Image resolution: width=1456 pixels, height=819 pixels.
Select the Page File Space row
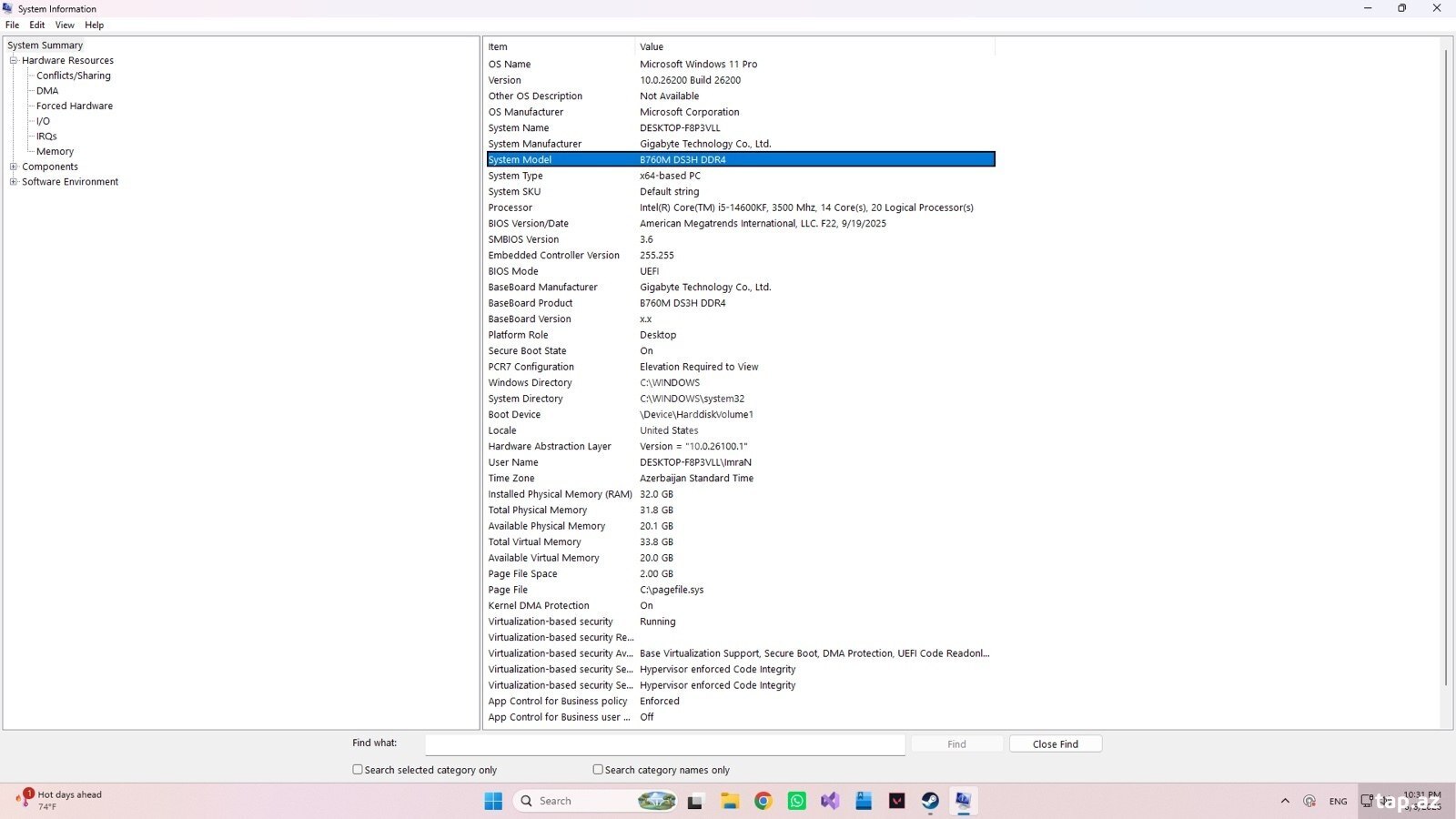coord(741,574)
